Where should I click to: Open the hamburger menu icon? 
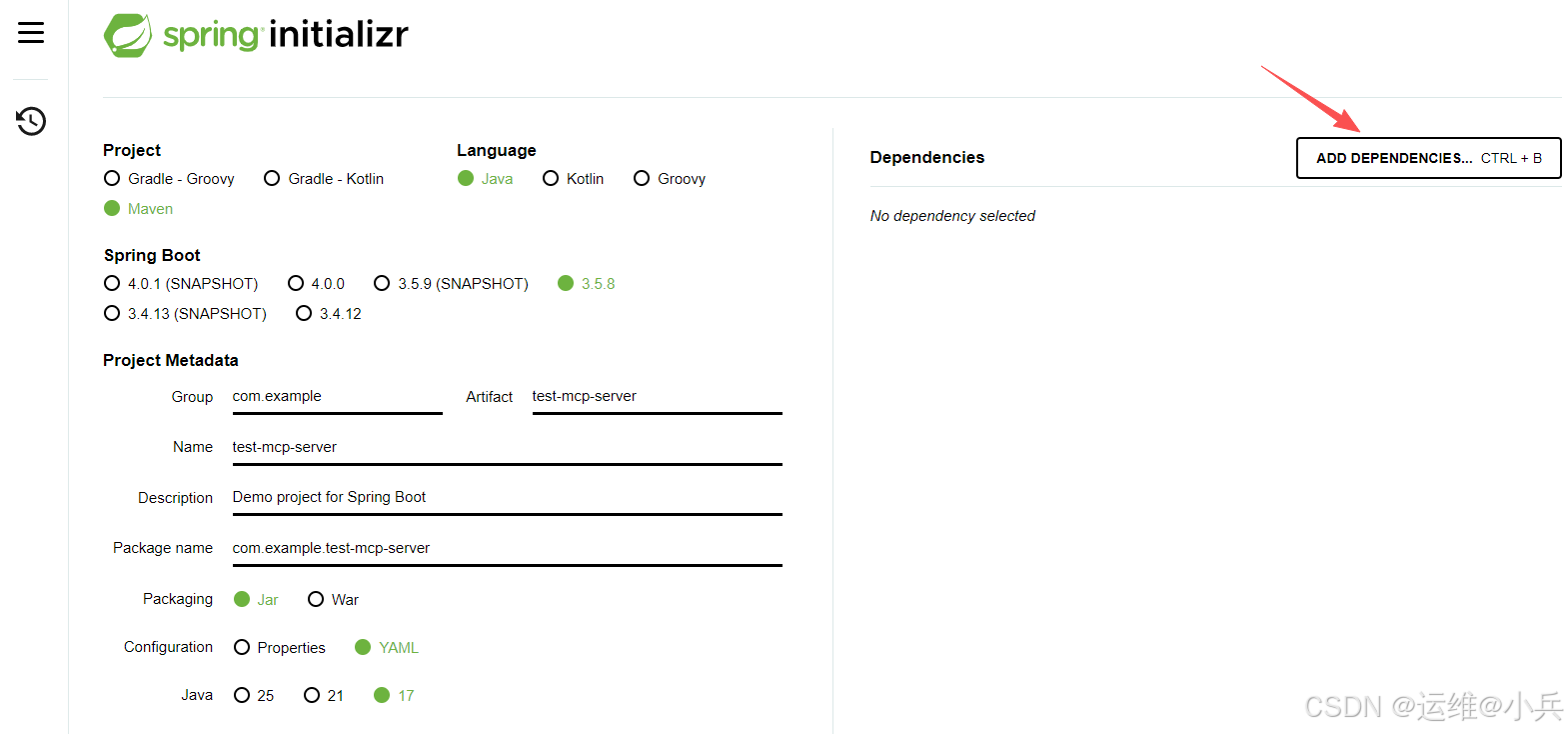click(x=31, y=33)
